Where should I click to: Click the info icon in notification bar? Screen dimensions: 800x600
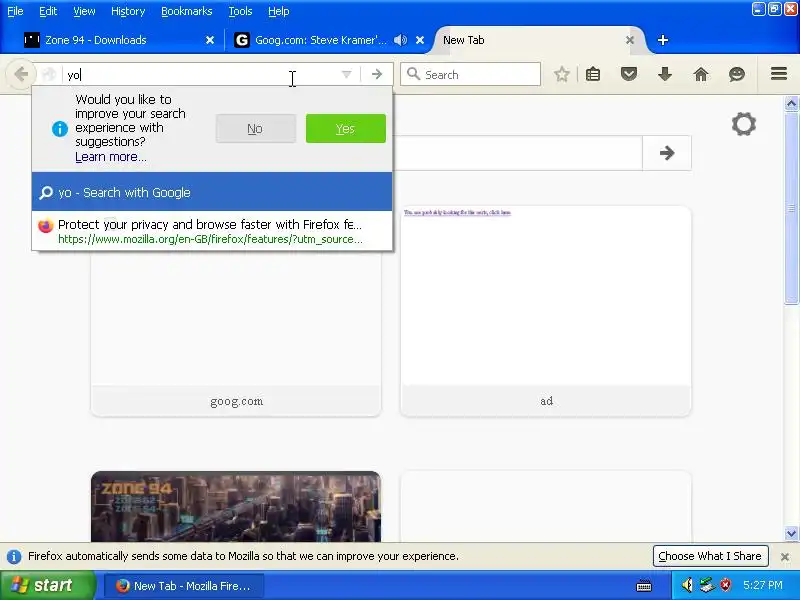pos(14,557)
